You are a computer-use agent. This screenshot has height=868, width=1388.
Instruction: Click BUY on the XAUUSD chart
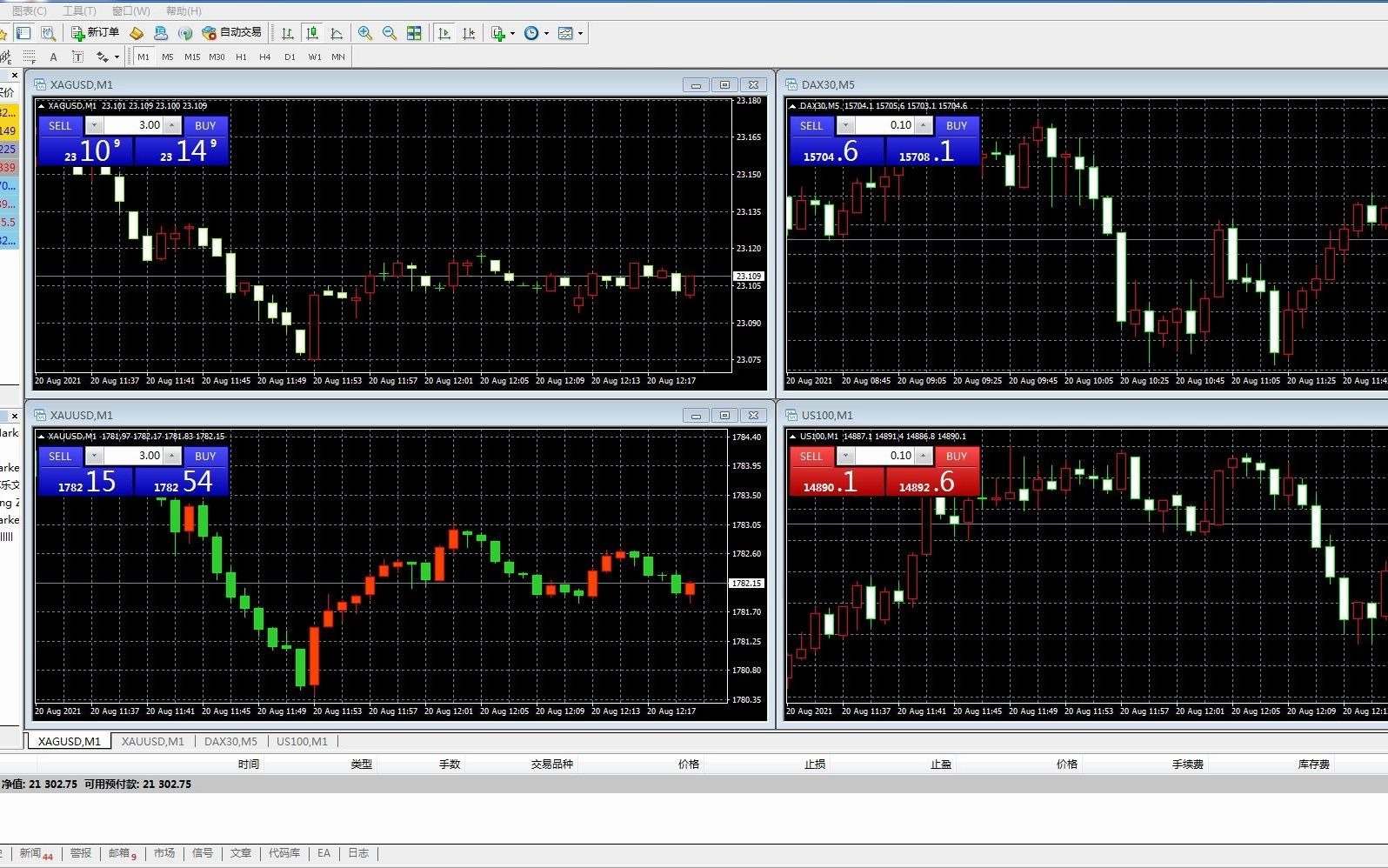[205, 456]
